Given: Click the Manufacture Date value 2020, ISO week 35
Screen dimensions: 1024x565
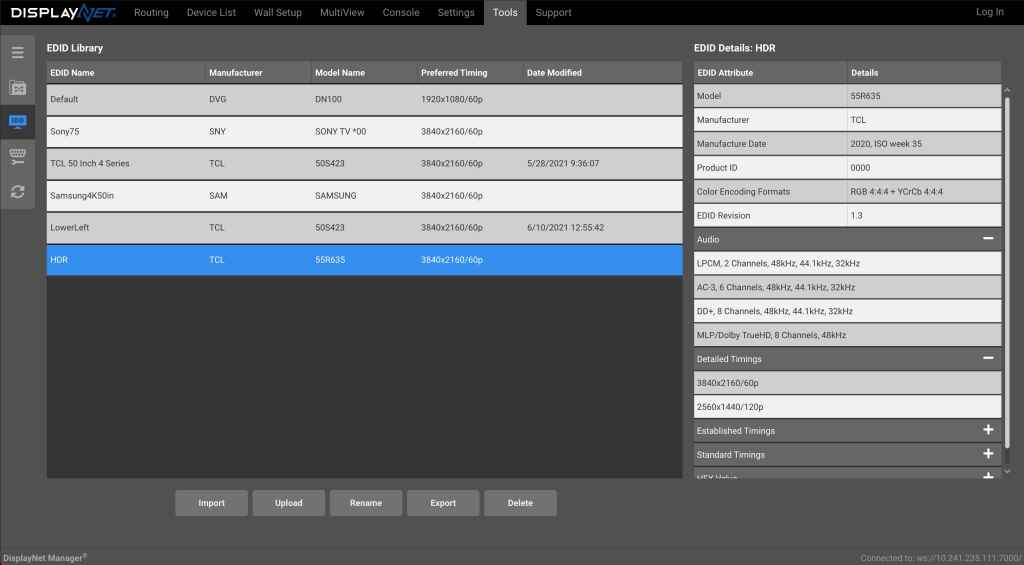Looking at the screenshot, I should [x=886, y=143].
